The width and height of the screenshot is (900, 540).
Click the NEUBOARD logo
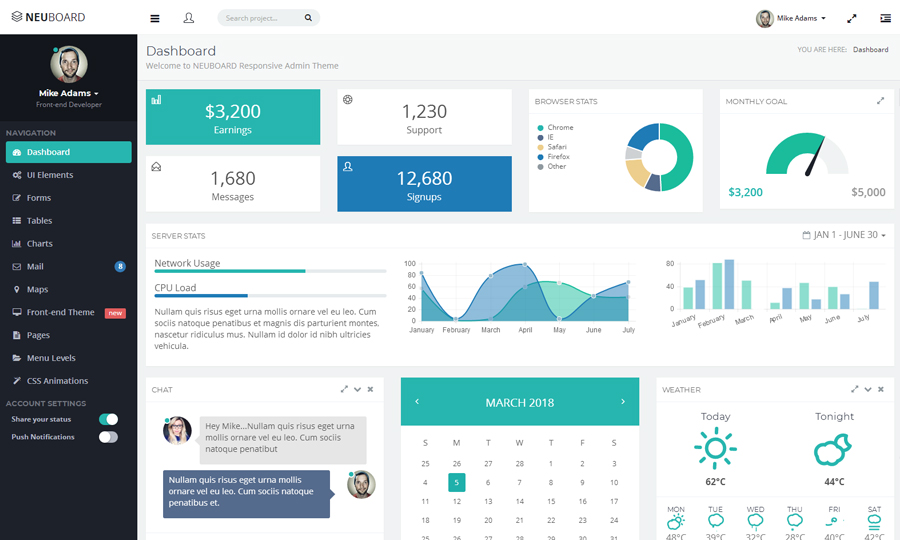coord(49,17)
